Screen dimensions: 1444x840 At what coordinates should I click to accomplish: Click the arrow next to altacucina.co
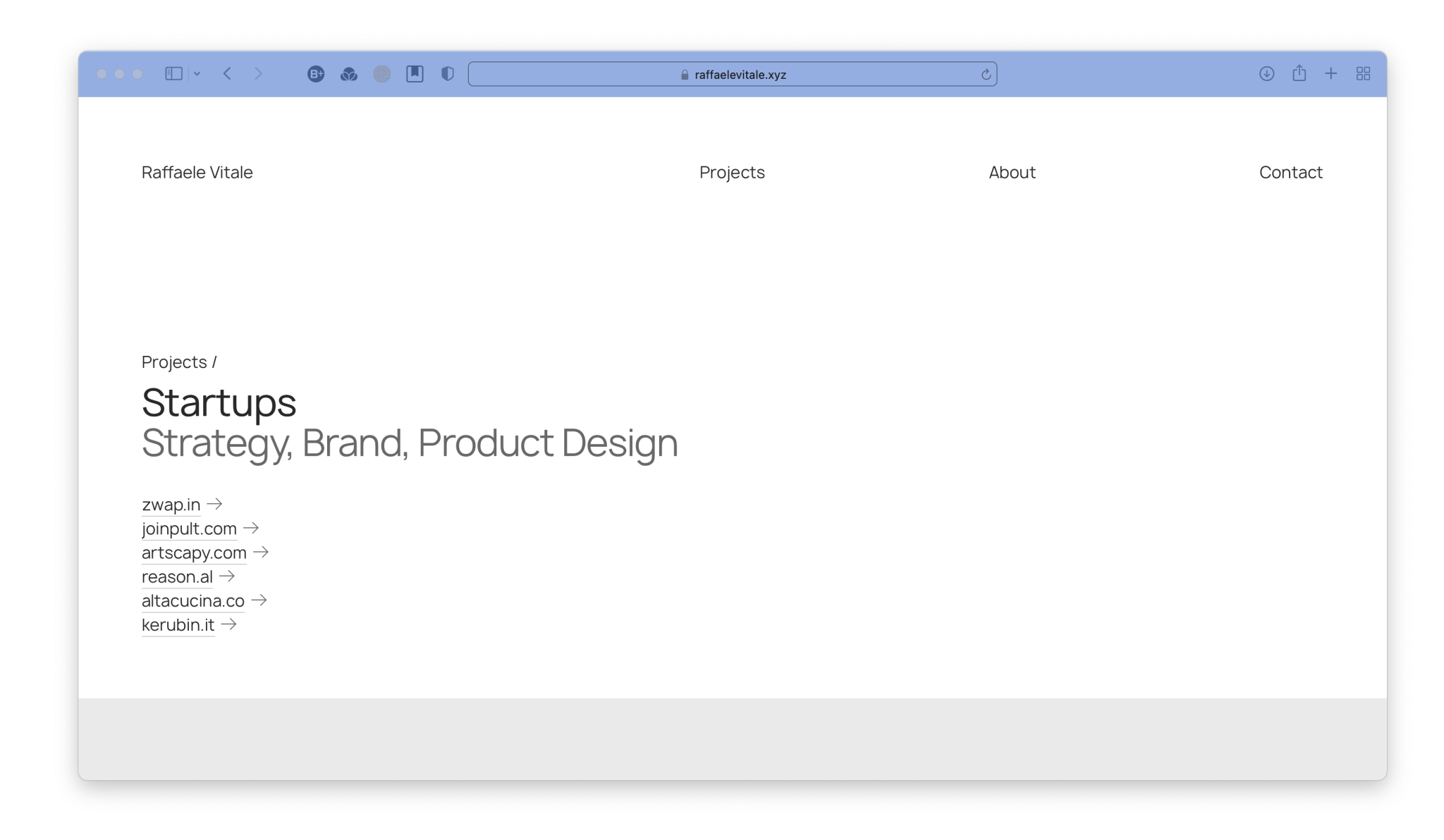259,600
